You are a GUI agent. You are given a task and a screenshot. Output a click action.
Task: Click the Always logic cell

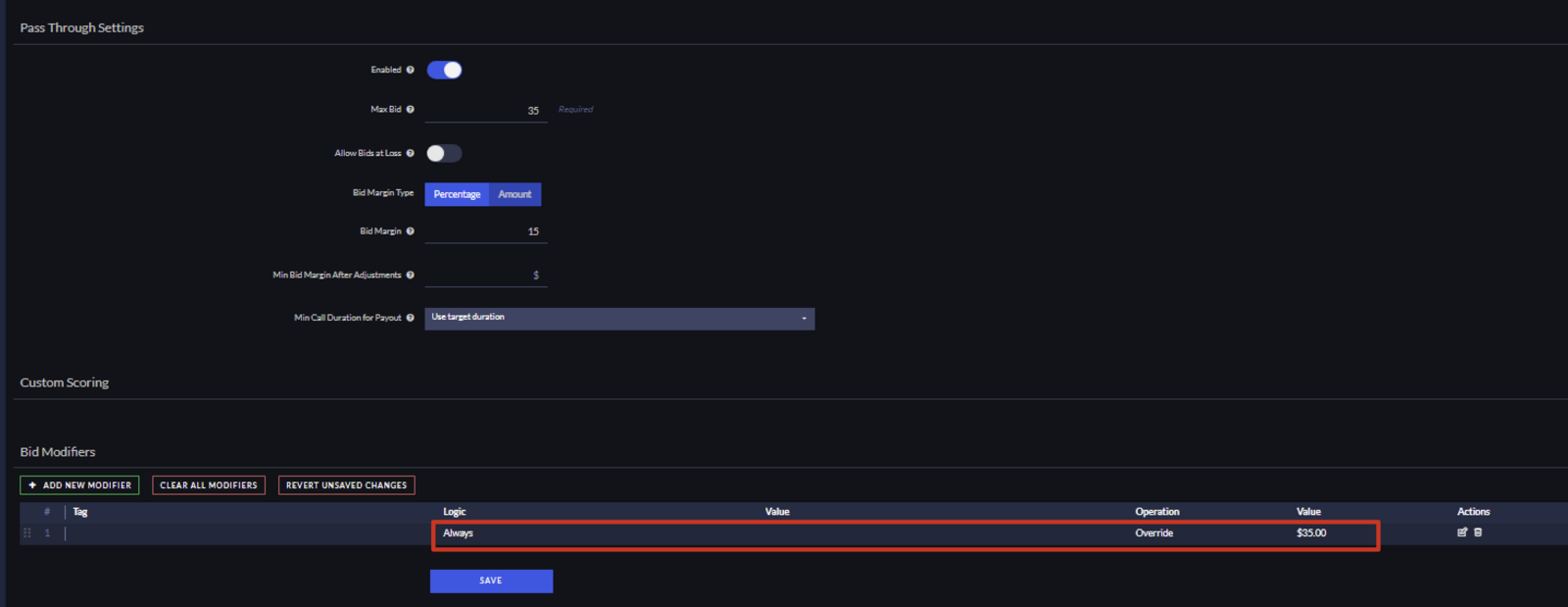(x=458, y=533)
